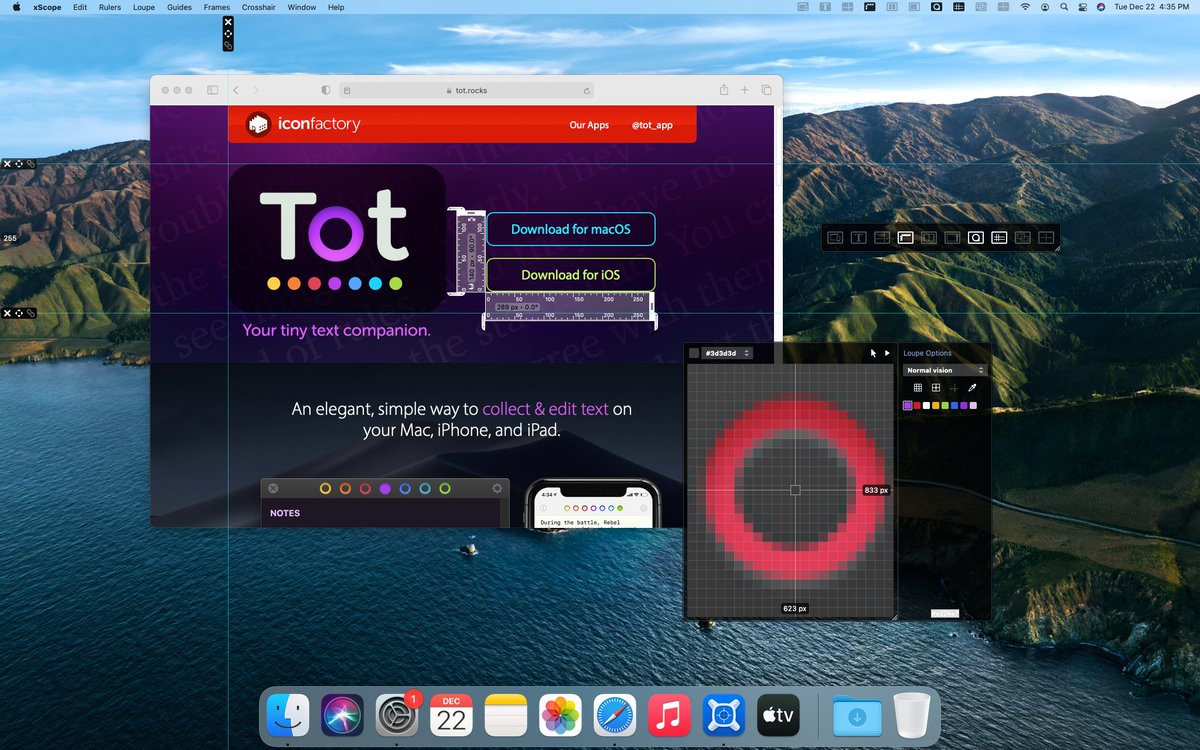Toggle Mirror tool in floating xScope toolbar
The height and width of the screenshot is (750, 1200).
pyautogui.click(x=834, y=238)
